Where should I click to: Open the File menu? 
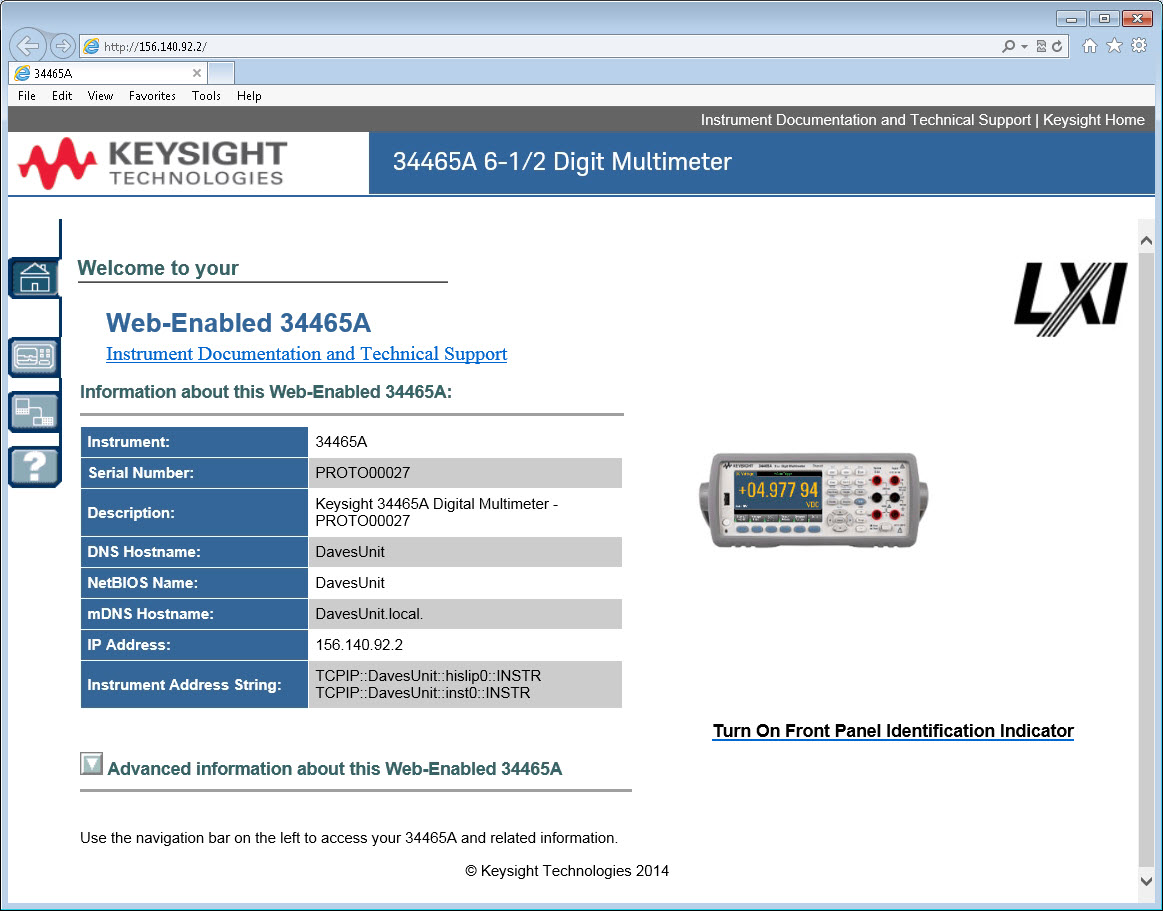point(27,96)
